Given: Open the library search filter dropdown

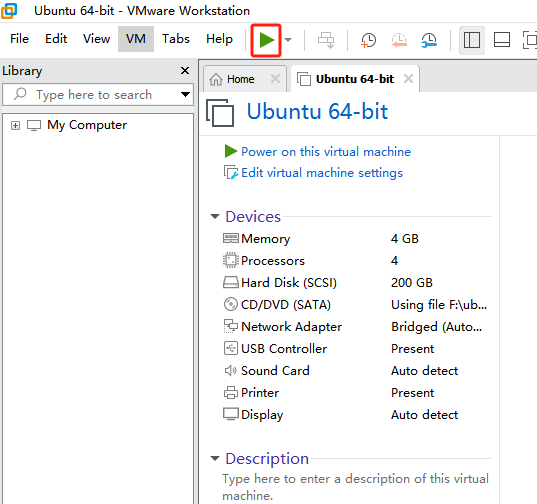Looking at the screenshot, I should tap(185, 94).
